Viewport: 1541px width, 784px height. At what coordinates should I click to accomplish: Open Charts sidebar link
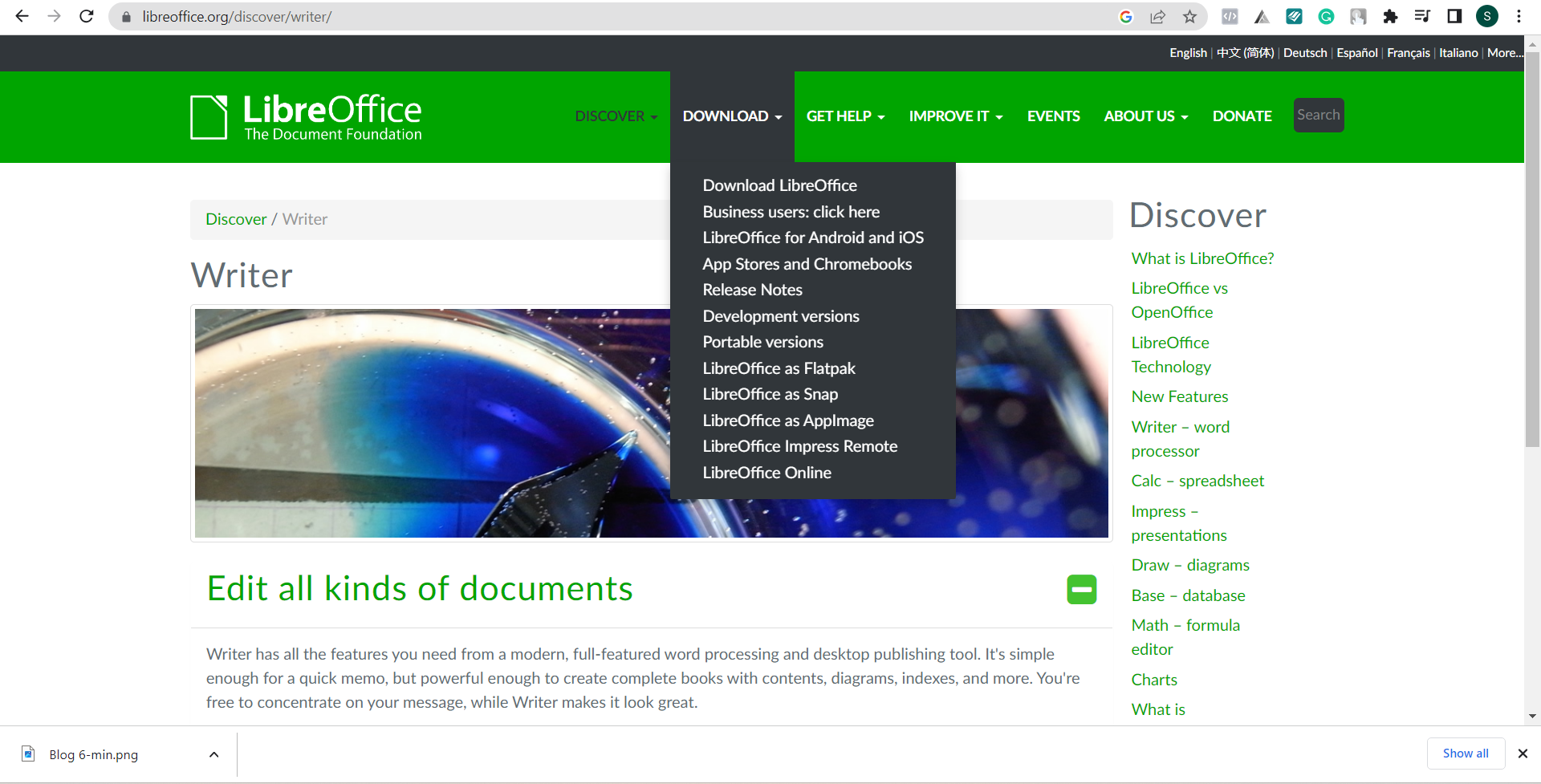pyautogui.click(x=1154, y=680)
